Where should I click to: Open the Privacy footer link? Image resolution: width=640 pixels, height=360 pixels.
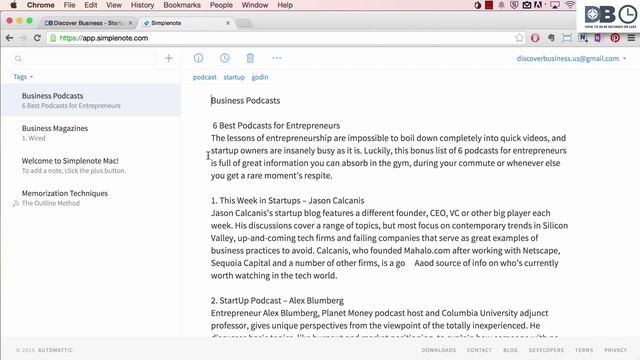(x=616, y=350)
